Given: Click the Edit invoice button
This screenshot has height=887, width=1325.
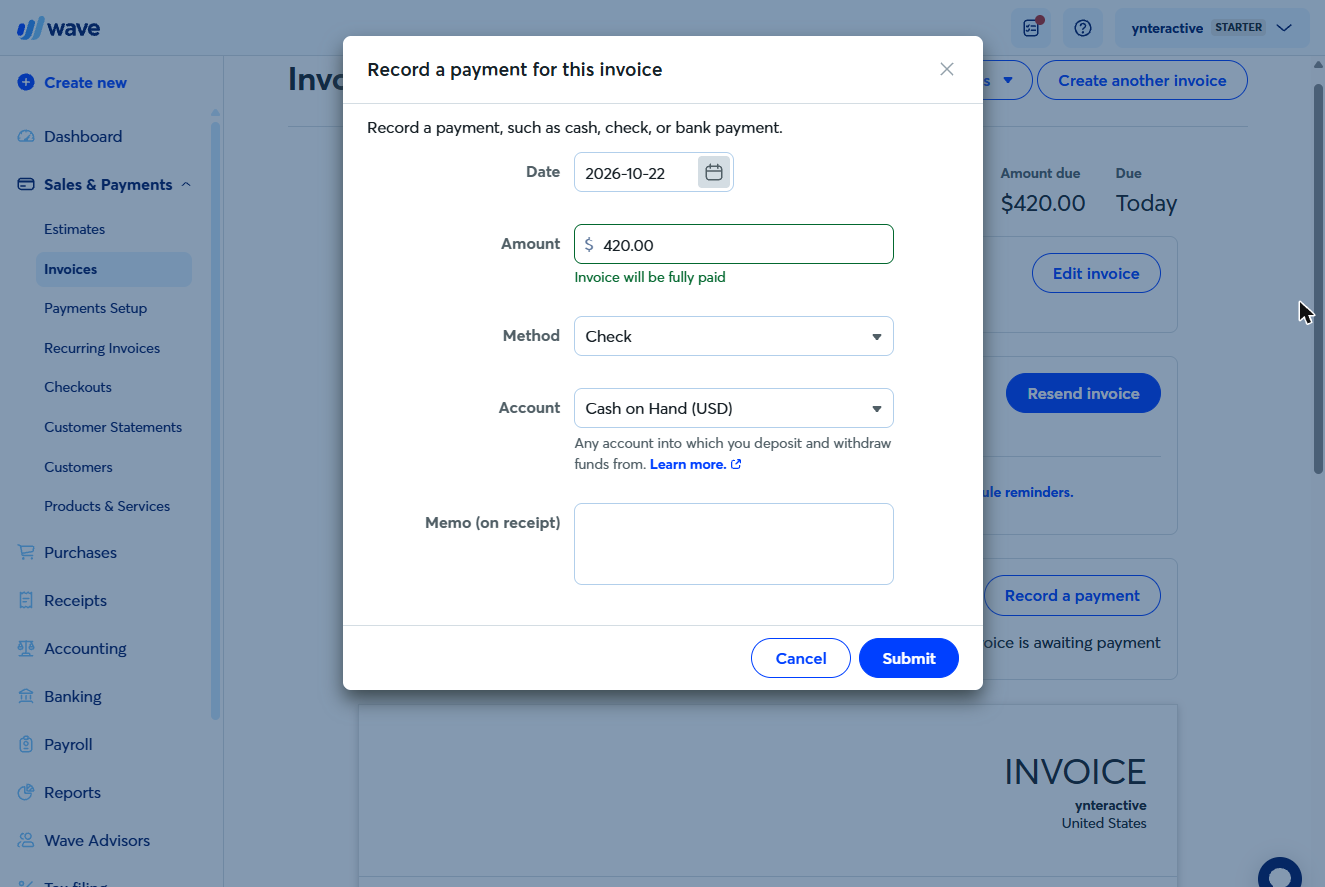Looking at the screenshot, I should tap(1096, 273).
